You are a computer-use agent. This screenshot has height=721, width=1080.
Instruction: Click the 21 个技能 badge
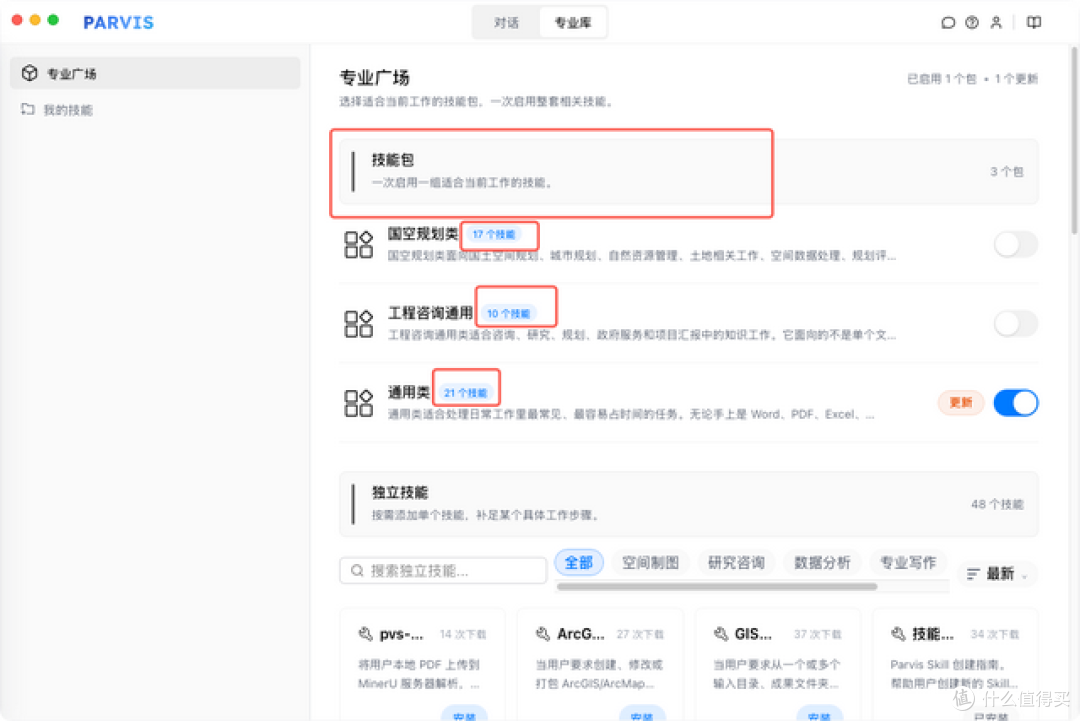(465, 393)
